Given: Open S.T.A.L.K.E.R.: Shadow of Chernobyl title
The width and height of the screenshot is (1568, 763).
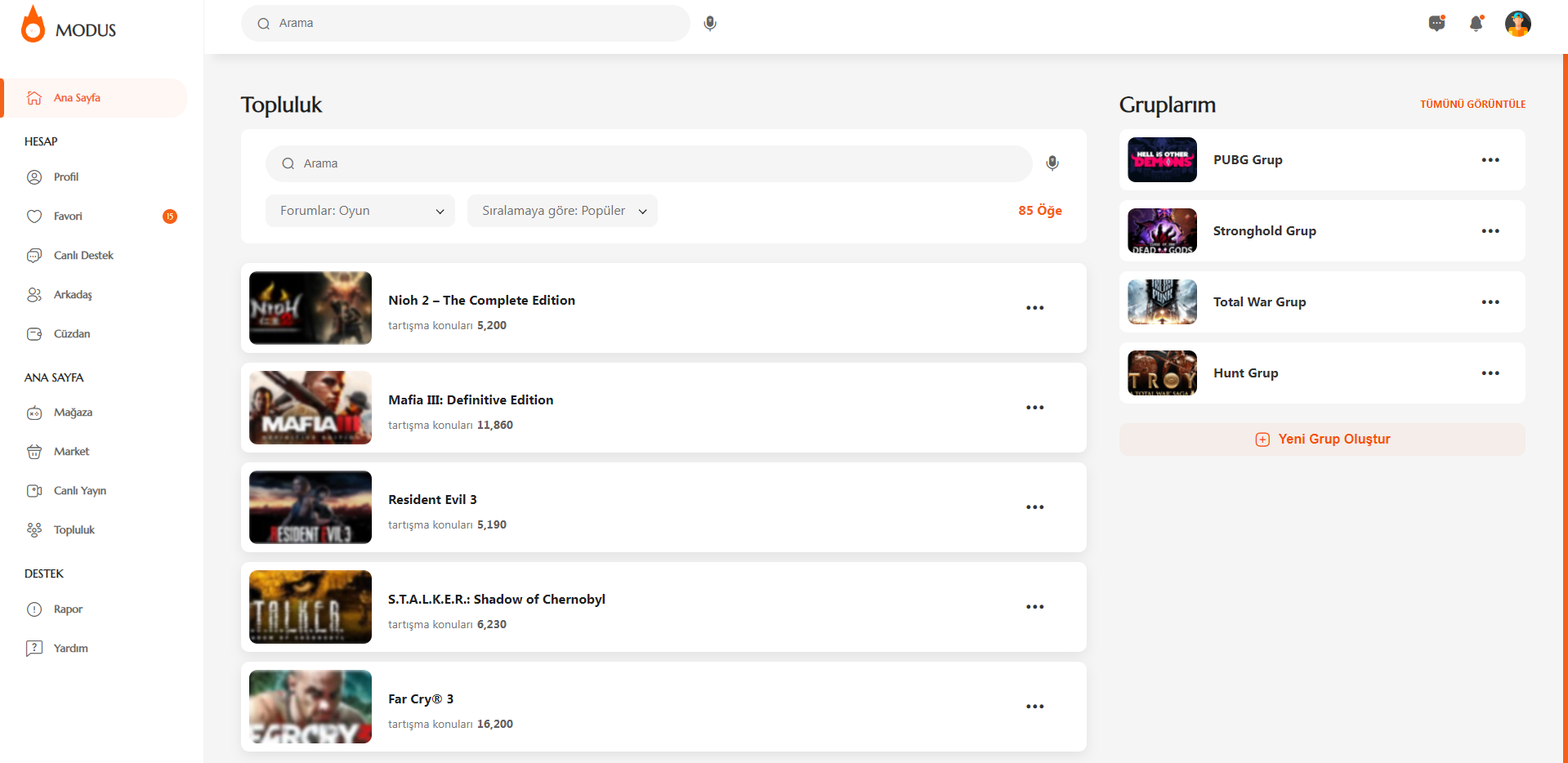Looking at the screenshot, I should tap(497, 600).
